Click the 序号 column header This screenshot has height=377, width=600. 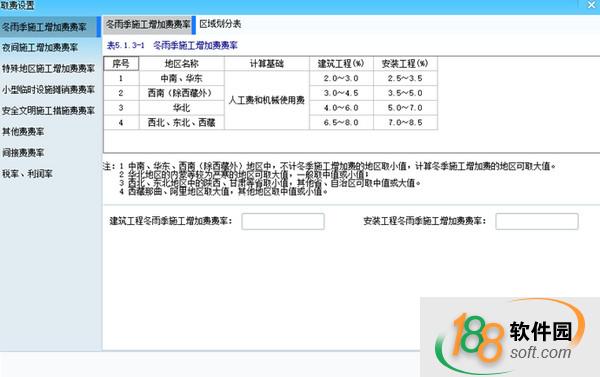coord(121,64)
